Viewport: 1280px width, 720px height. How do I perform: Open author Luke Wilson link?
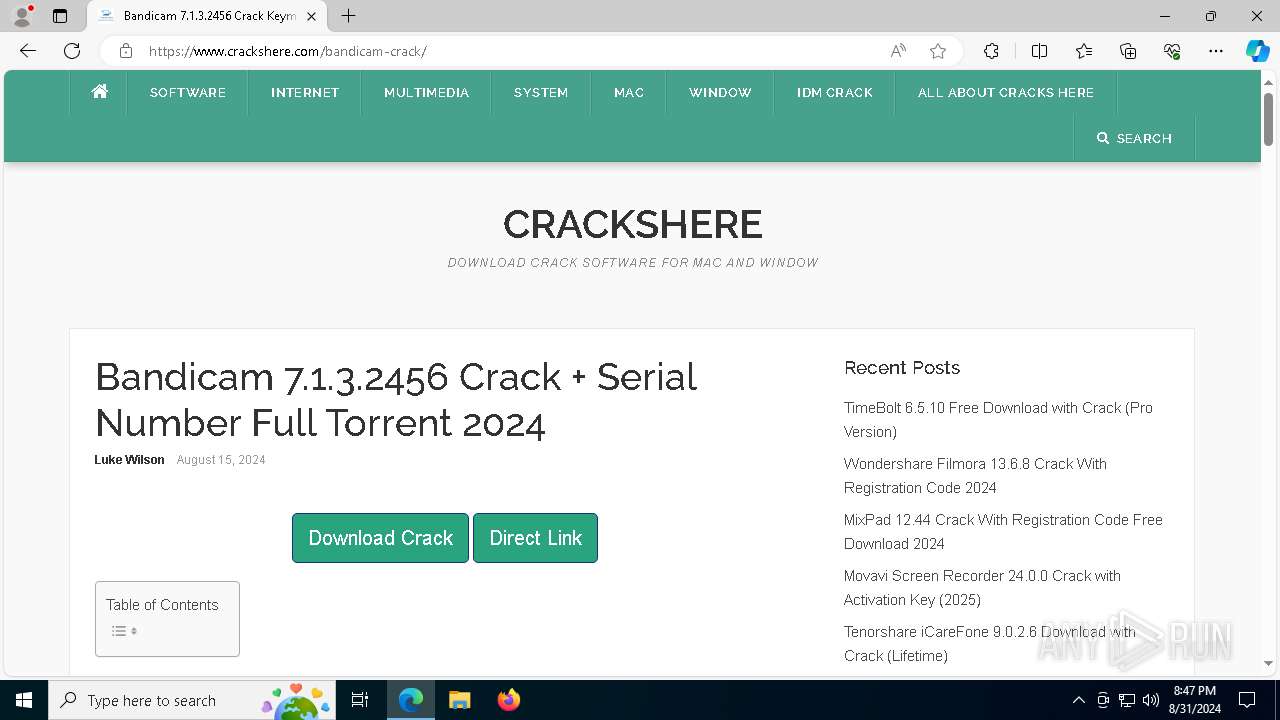(129, 460)
